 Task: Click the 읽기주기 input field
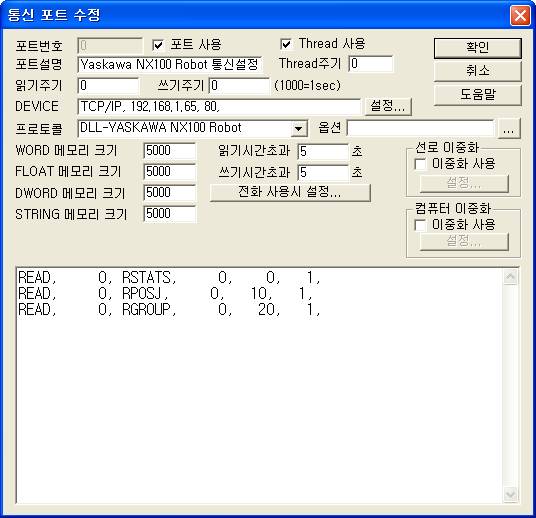(108, 86)
